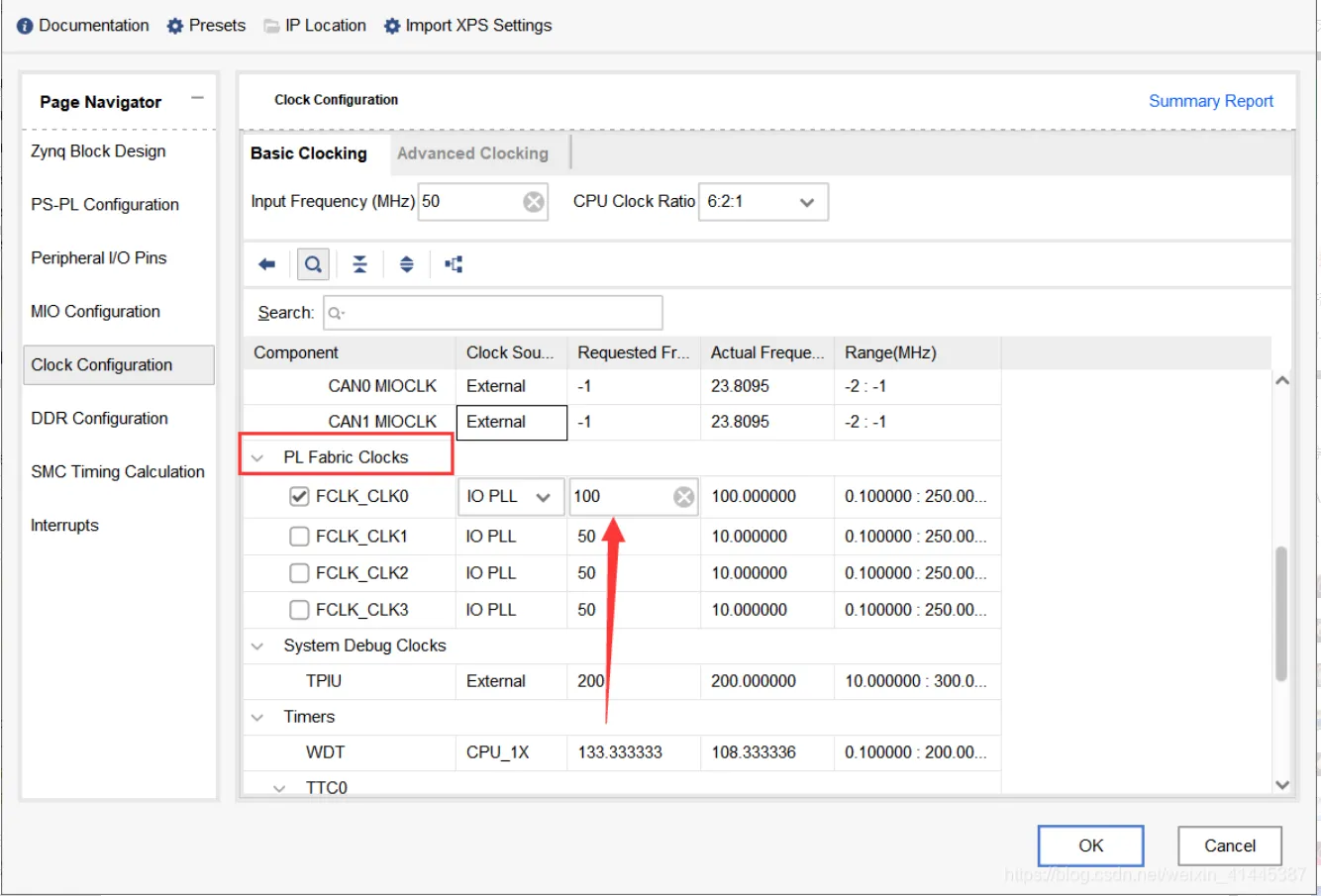Uncheck the FCLK_CLK0 checkbox
This screenshot has width=1321, height=896.
pyautogui.click(x=299, y=496)
